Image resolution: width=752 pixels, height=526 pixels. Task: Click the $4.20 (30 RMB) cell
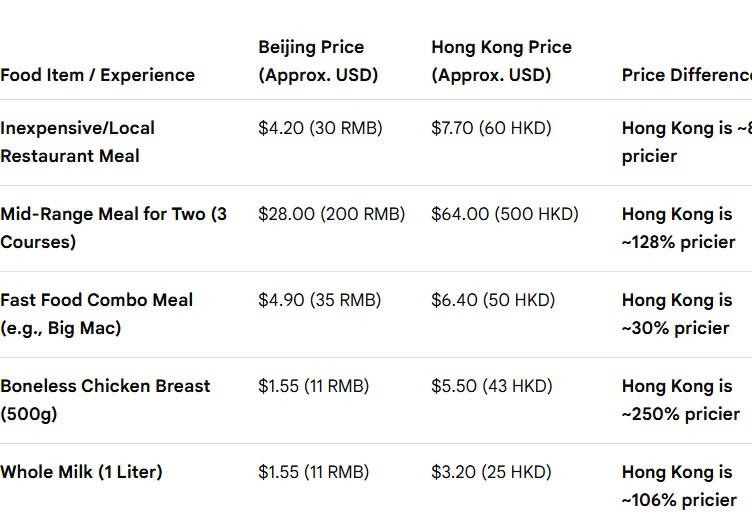pos(320,128)
